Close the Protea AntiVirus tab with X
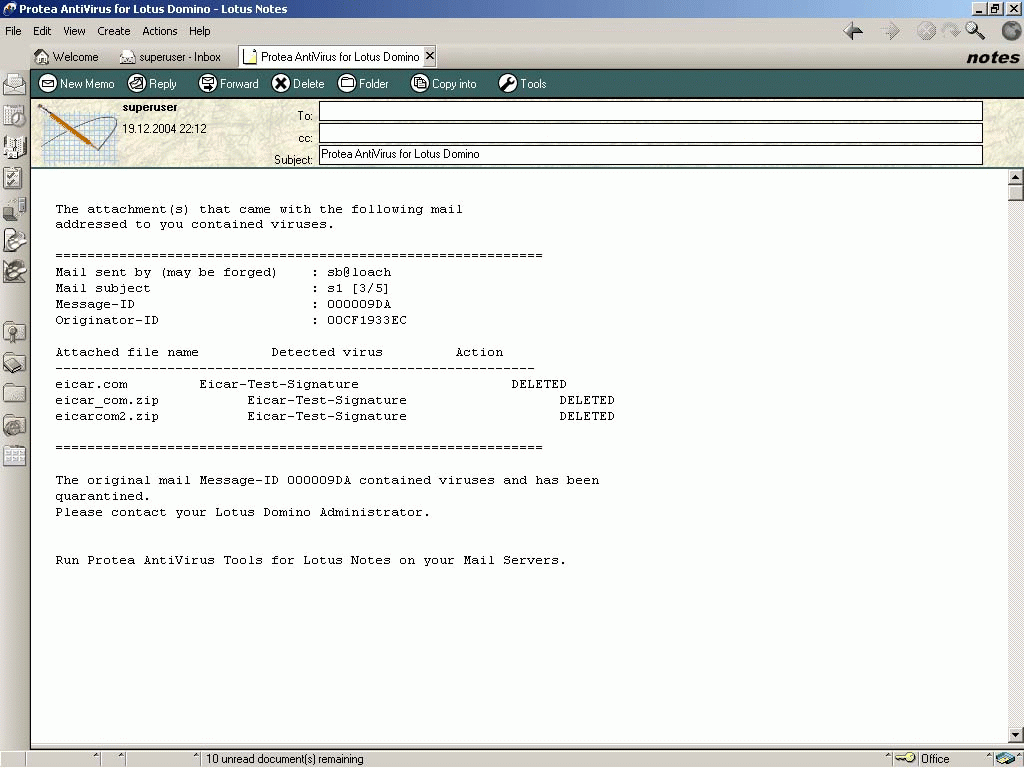The height and width of the screenshot is (768, 1024). [430, 56]
